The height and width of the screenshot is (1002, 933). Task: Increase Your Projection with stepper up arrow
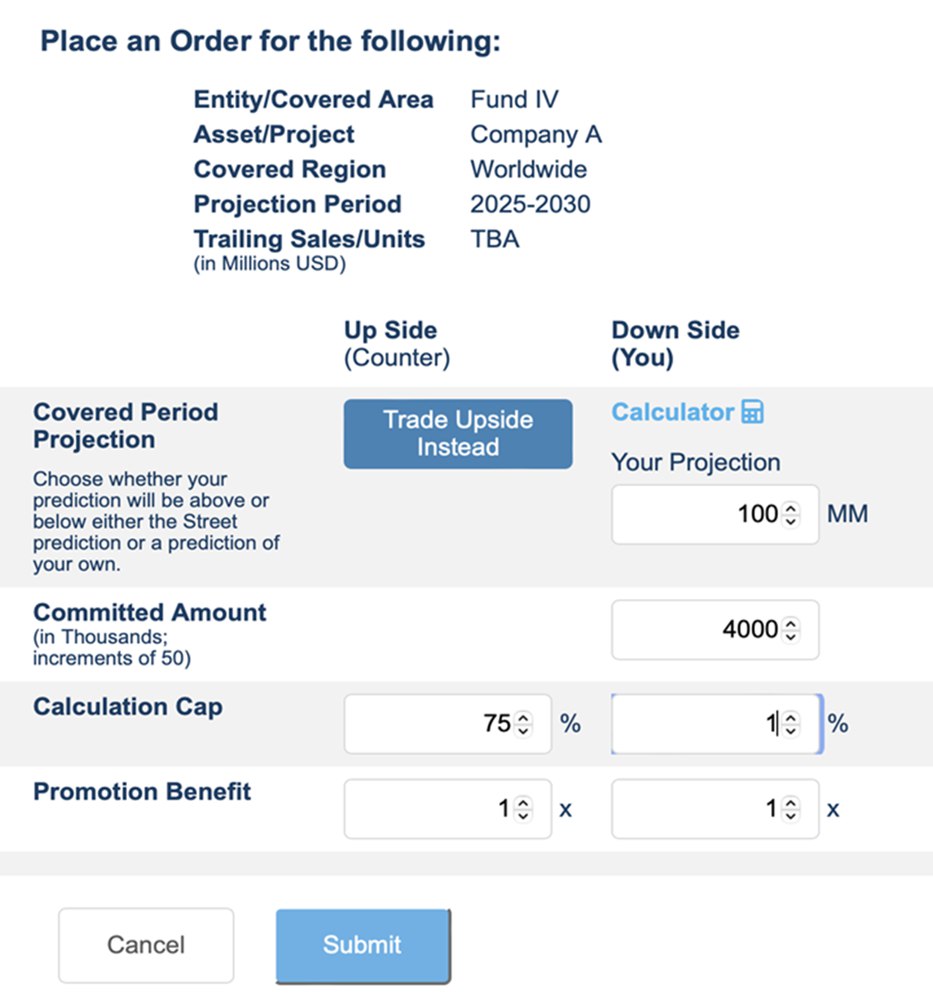791,509
